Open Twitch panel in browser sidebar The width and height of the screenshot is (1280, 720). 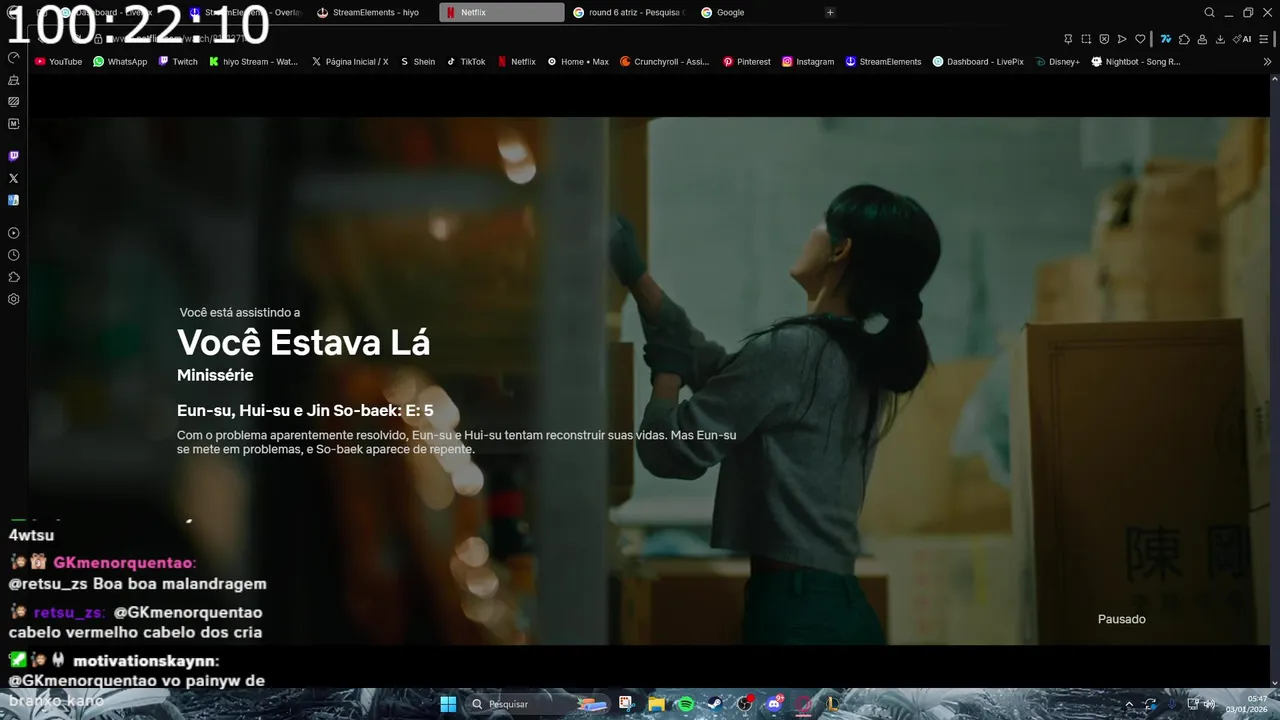(14, 156)
